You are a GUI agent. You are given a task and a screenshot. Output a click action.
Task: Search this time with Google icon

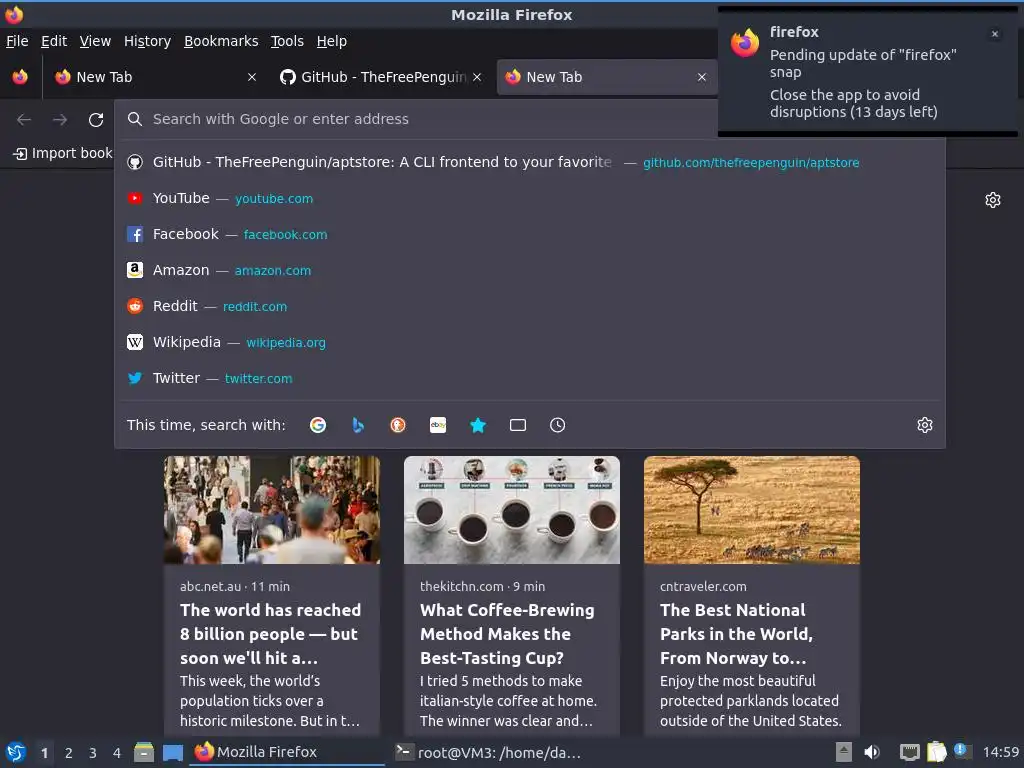coord(318,425)
